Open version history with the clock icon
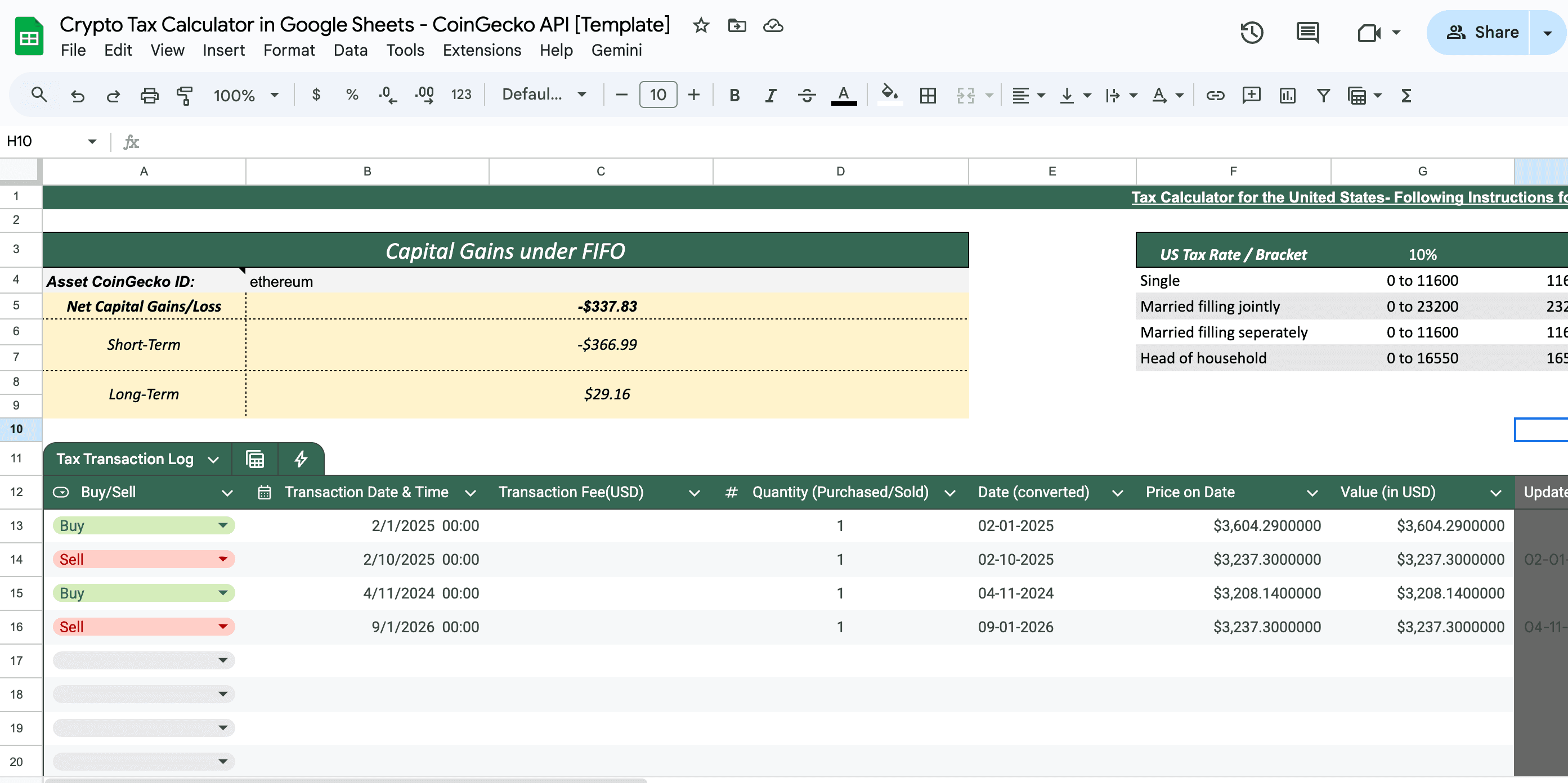 point(1252,32)
